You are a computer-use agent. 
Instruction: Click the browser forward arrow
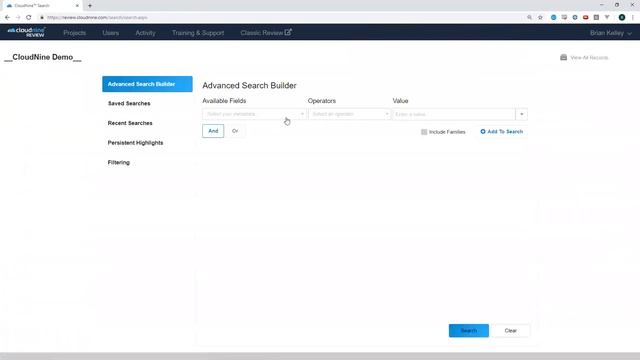(18, 17)
